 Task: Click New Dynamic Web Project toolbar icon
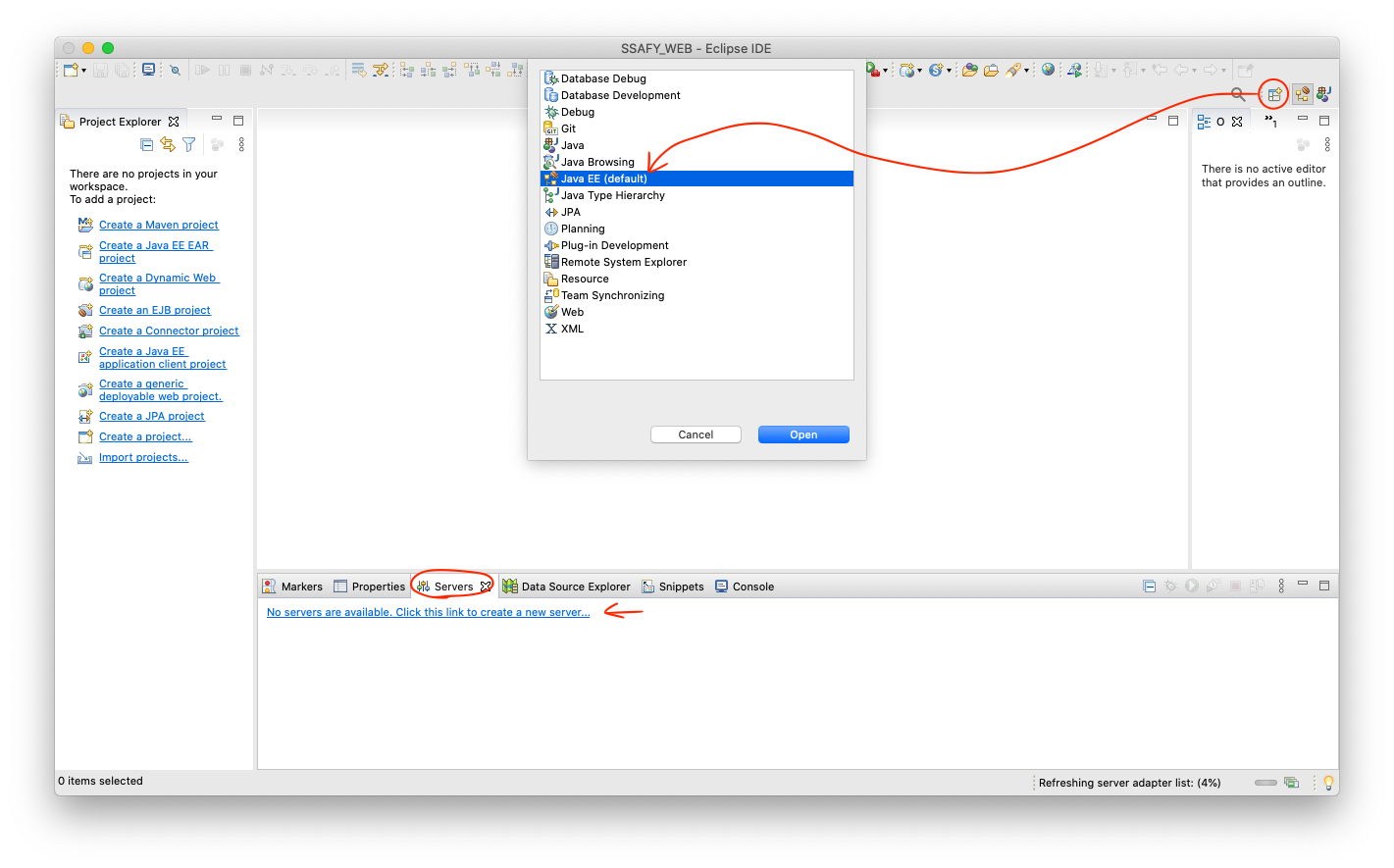click(x=907, y=70)
